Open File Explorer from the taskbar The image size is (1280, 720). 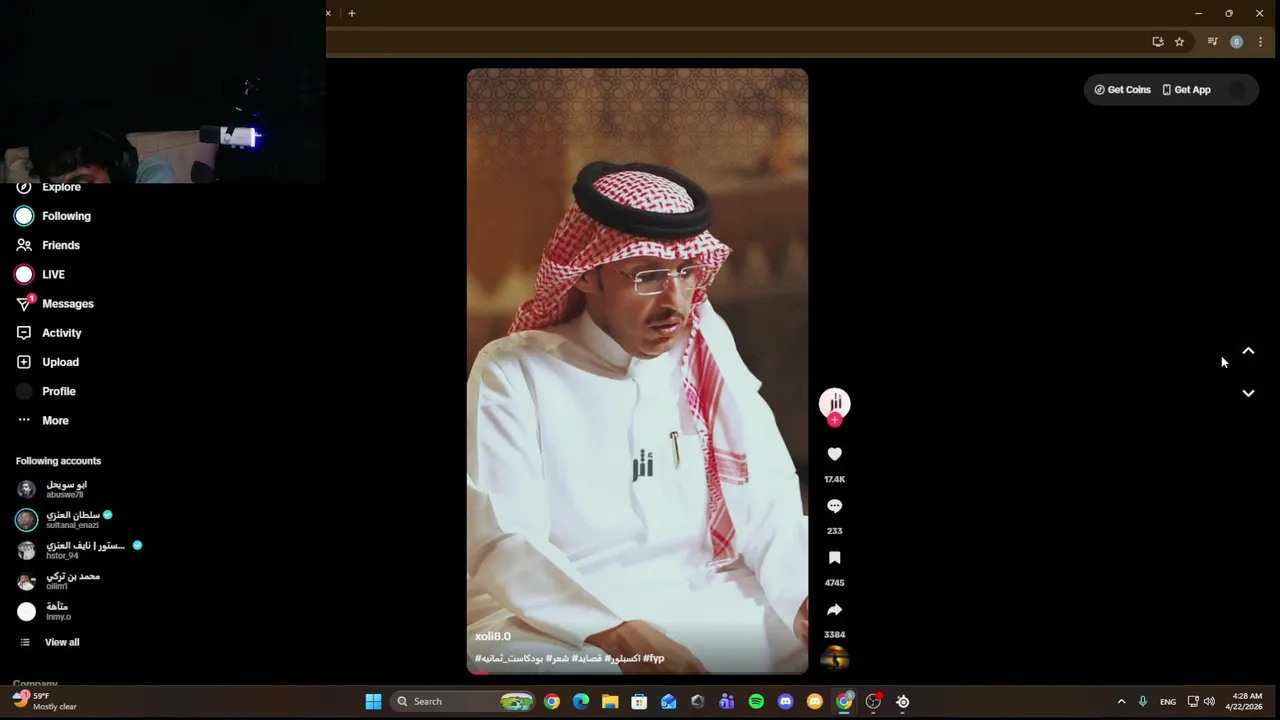tap(610, 702)
